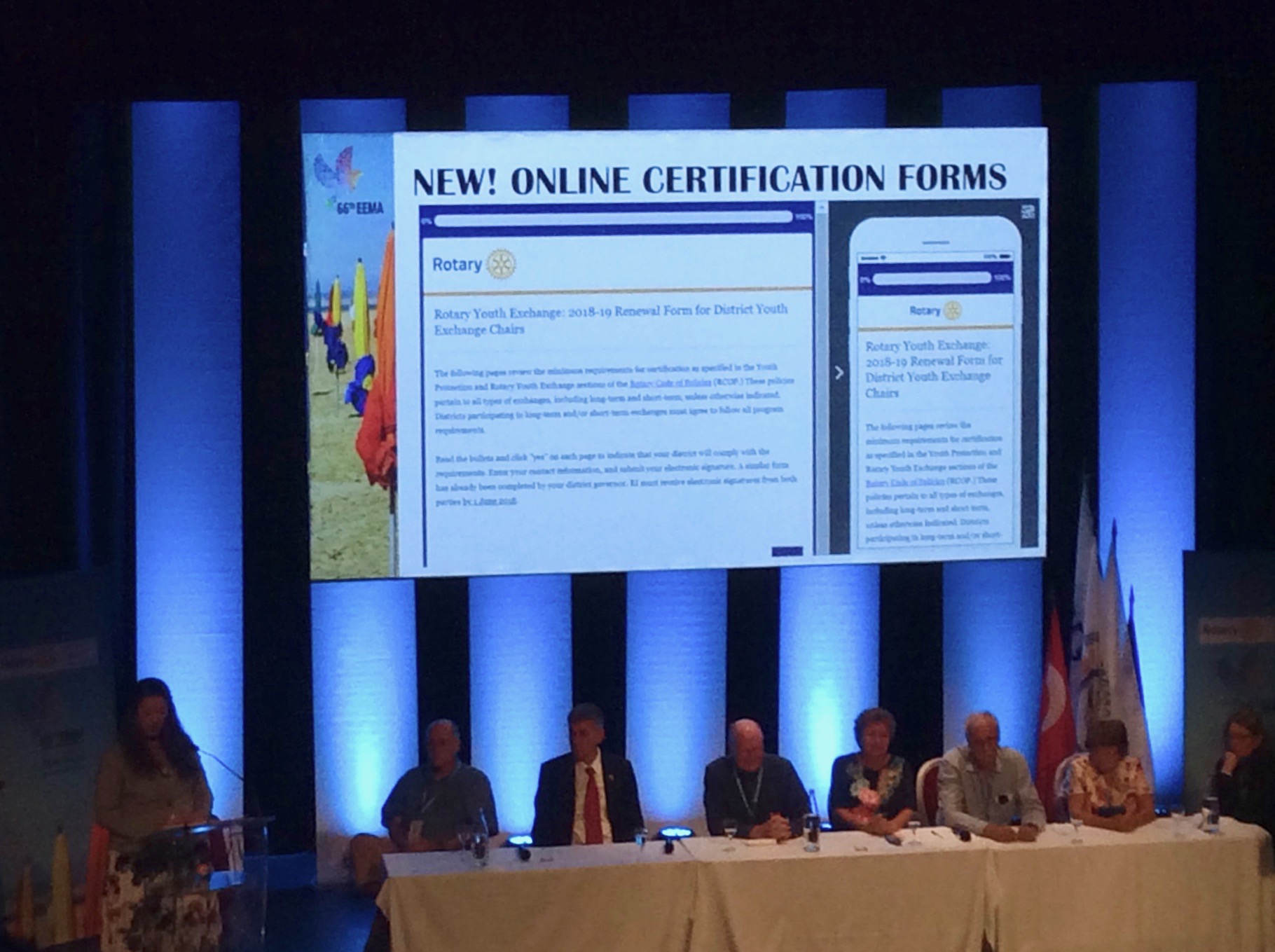Collapse the mobile preview with the chevron arrow
Screen dimensions: 1275x952
pyautogui.click(x=839, y=373)
